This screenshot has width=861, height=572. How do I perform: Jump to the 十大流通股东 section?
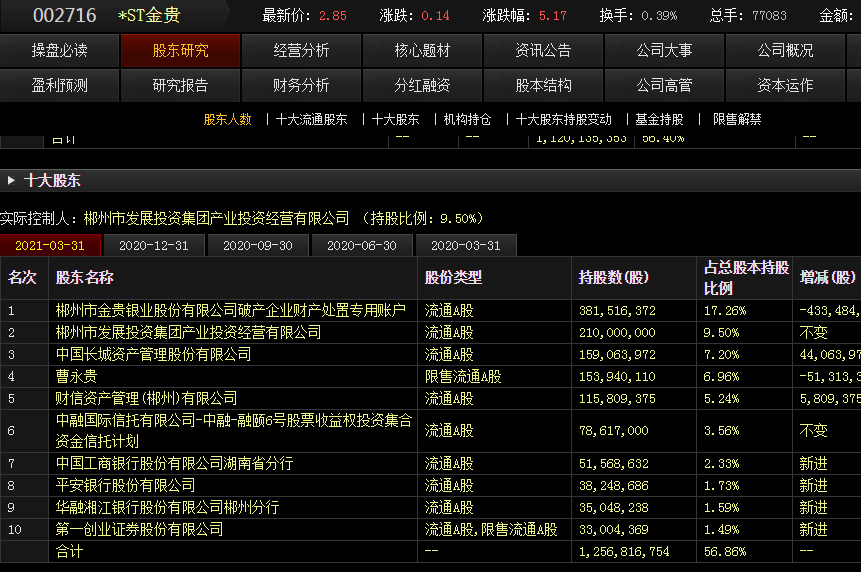tap(311, 119)
